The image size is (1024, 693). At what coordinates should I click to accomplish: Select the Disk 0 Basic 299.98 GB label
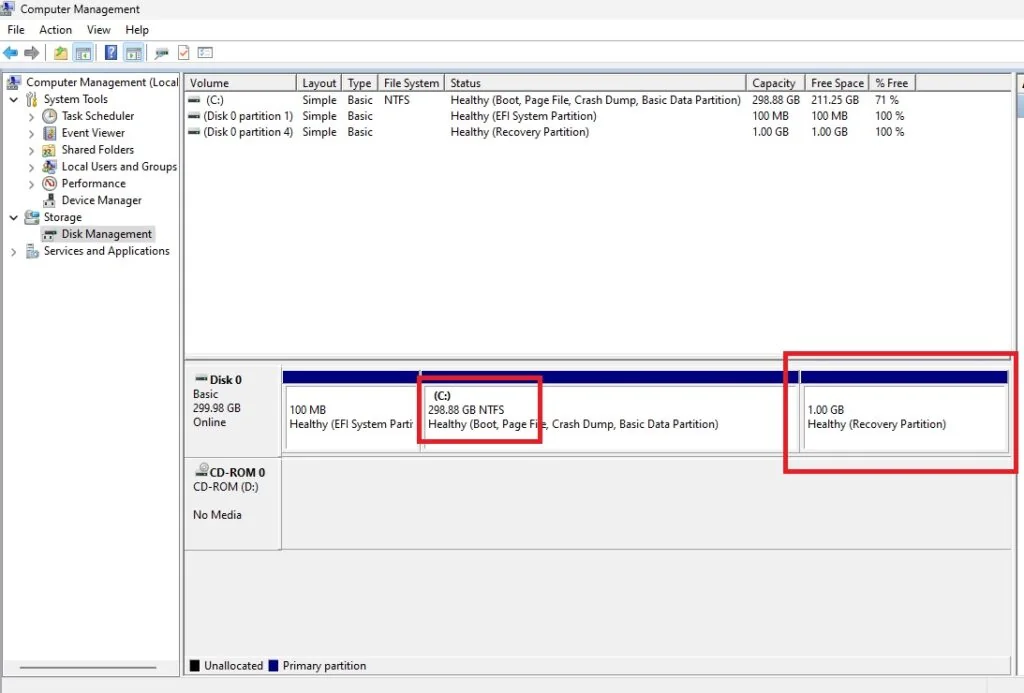pyautogui.click(x=232, y=410)
